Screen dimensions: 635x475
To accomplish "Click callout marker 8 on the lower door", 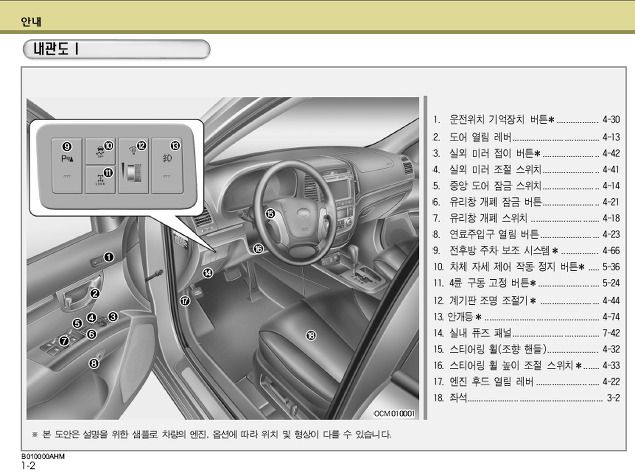I will [94, 363].
